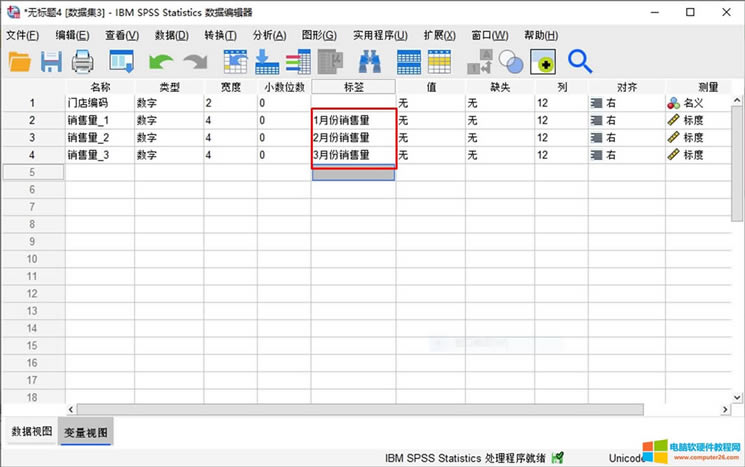This screenshot has height=467, width=745.
Task: Open Find using the binoculars icon
Action: point(370,62)
